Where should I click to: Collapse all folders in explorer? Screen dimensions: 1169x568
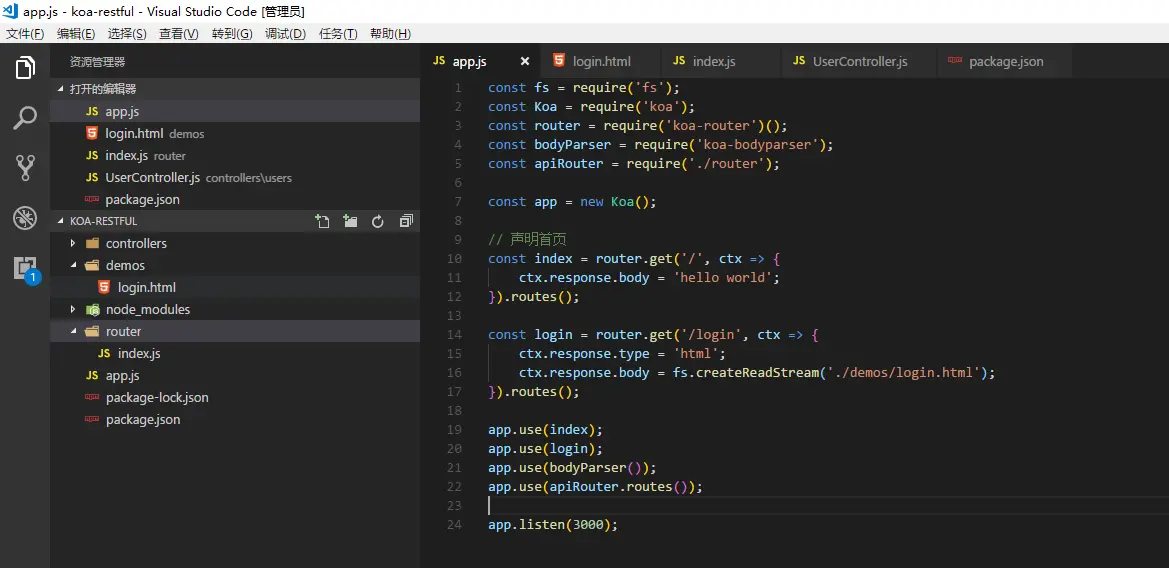tap(406, 221)
